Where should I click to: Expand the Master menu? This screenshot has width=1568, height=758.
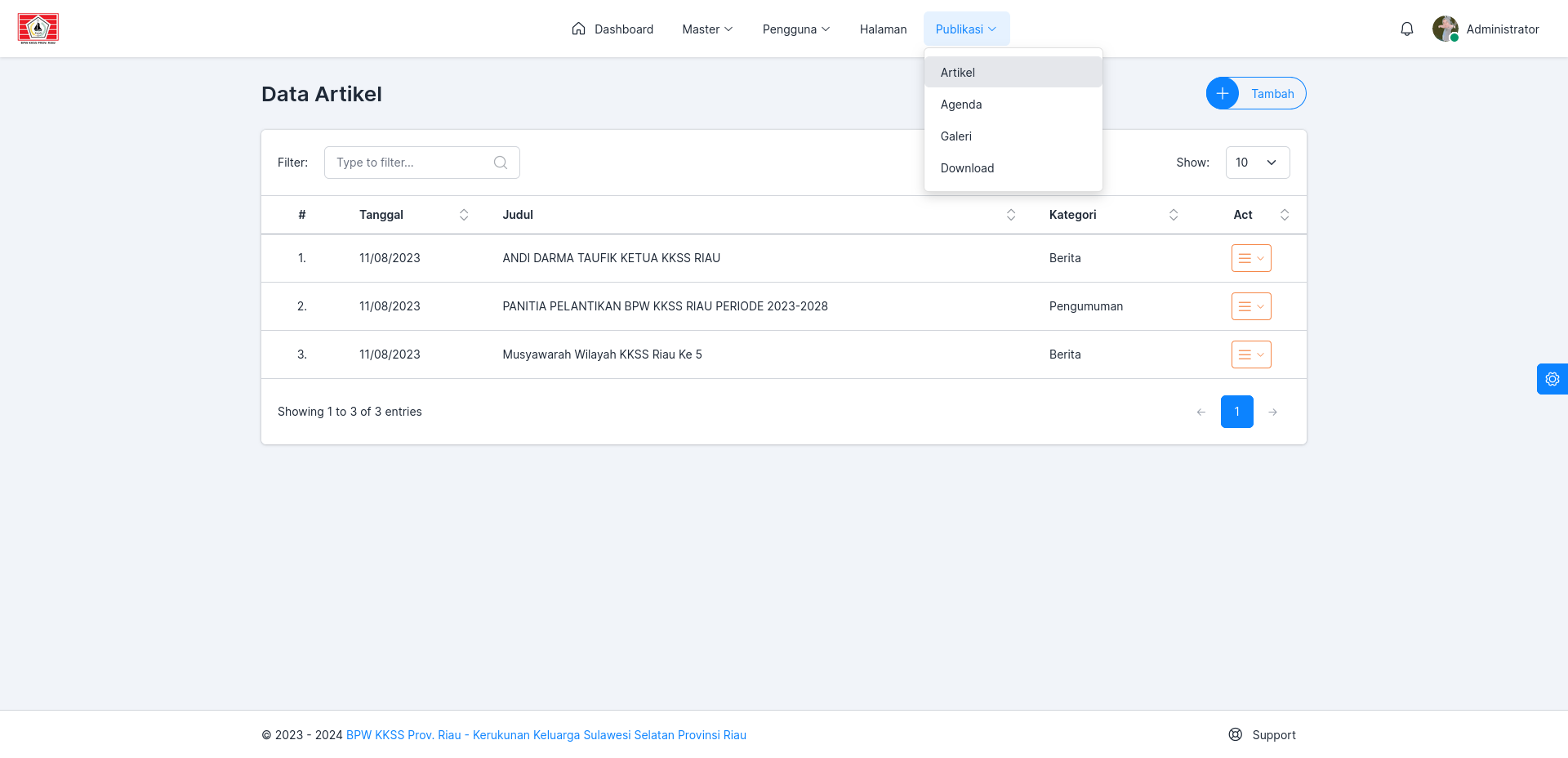point(707,29)
